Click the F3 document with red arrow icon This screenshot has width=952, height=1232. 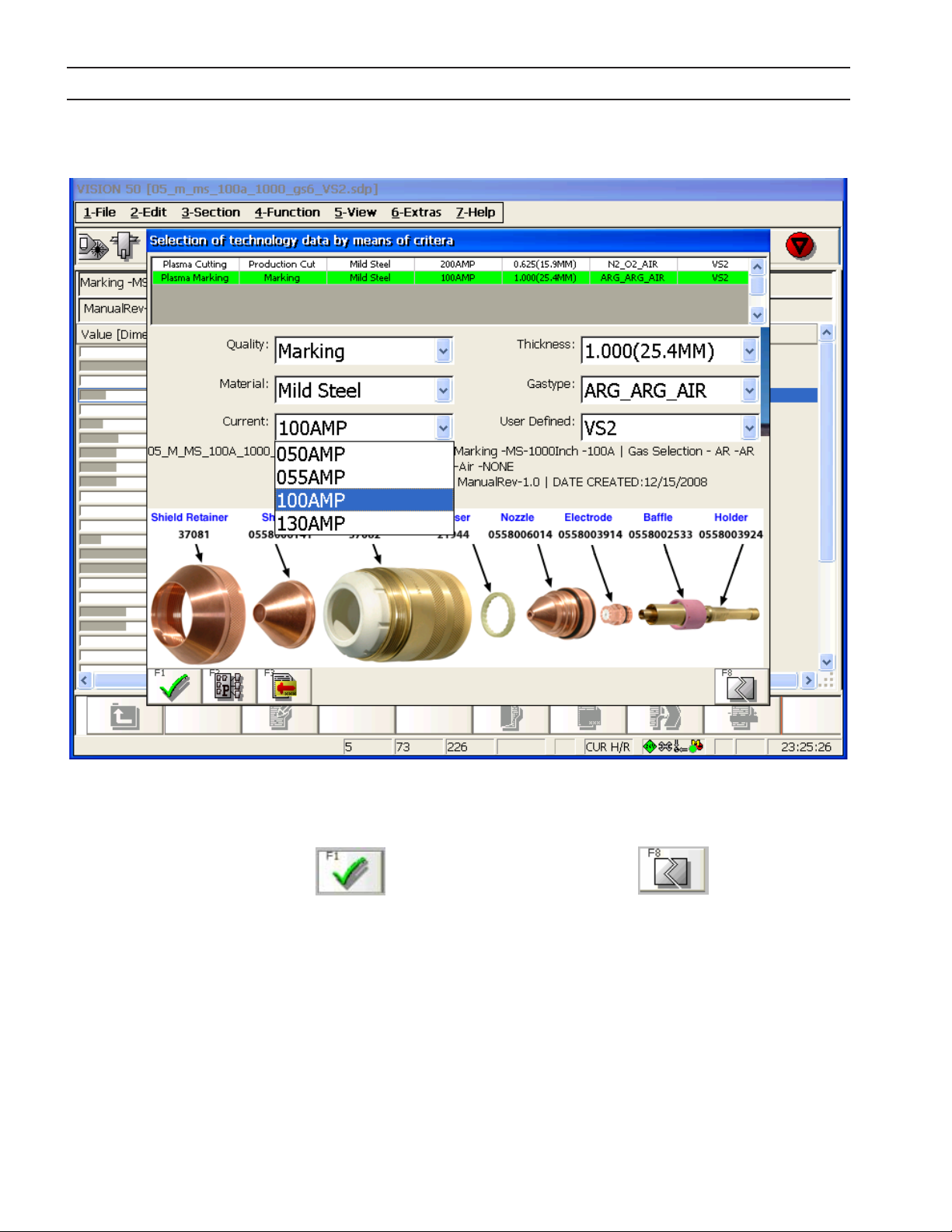[x=284, y=686]
